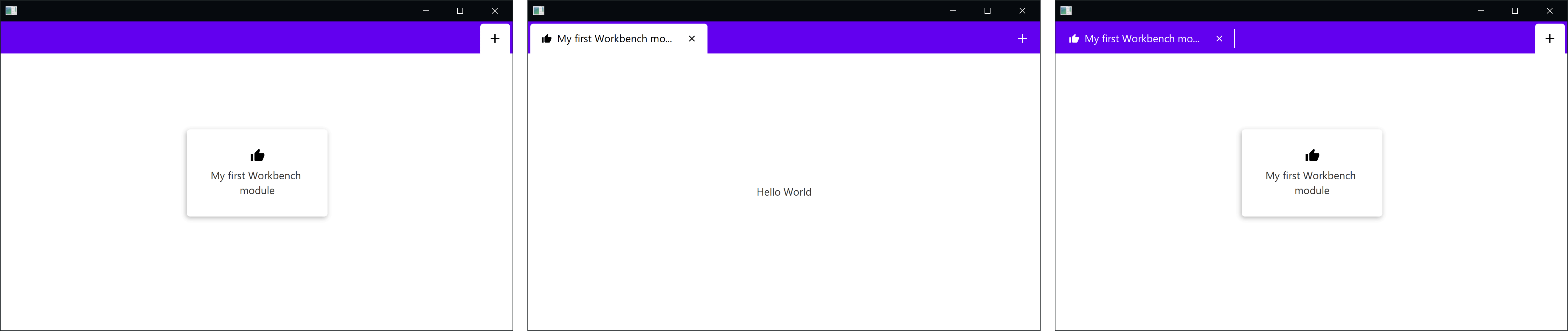Viewport: 1568px width, 331px height.
Task: Open the 'My first Workbench module' tile in the right window
Action: [1311, 183]
